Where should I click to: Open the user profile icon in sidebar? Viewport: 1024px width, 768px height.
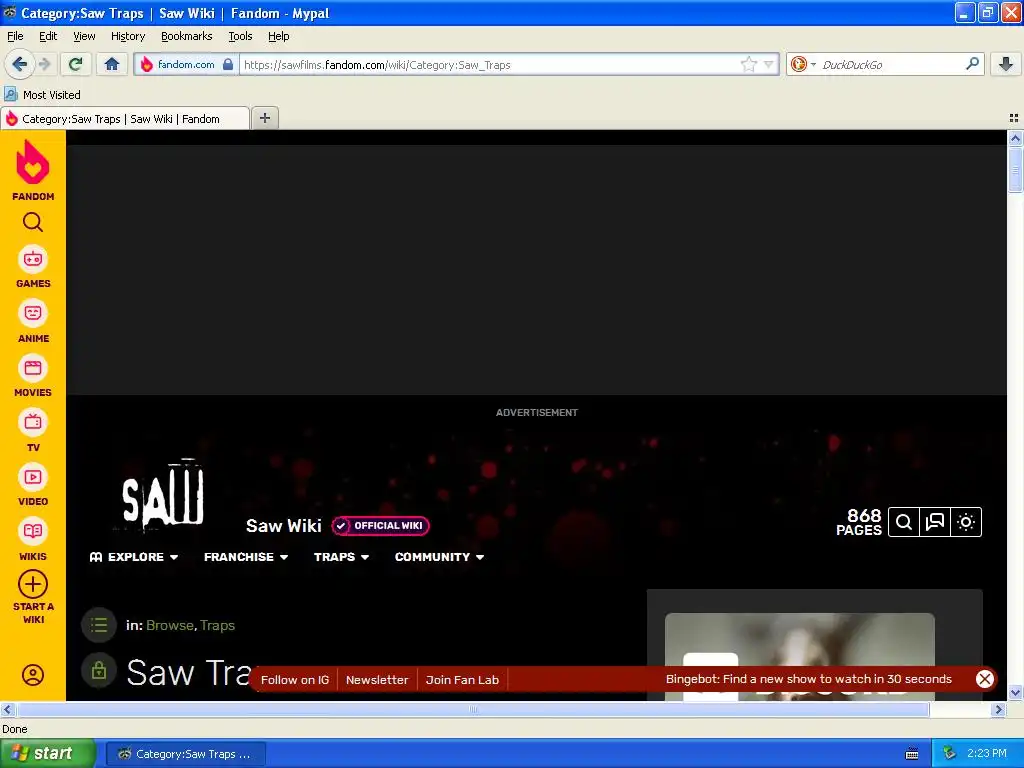33,675
